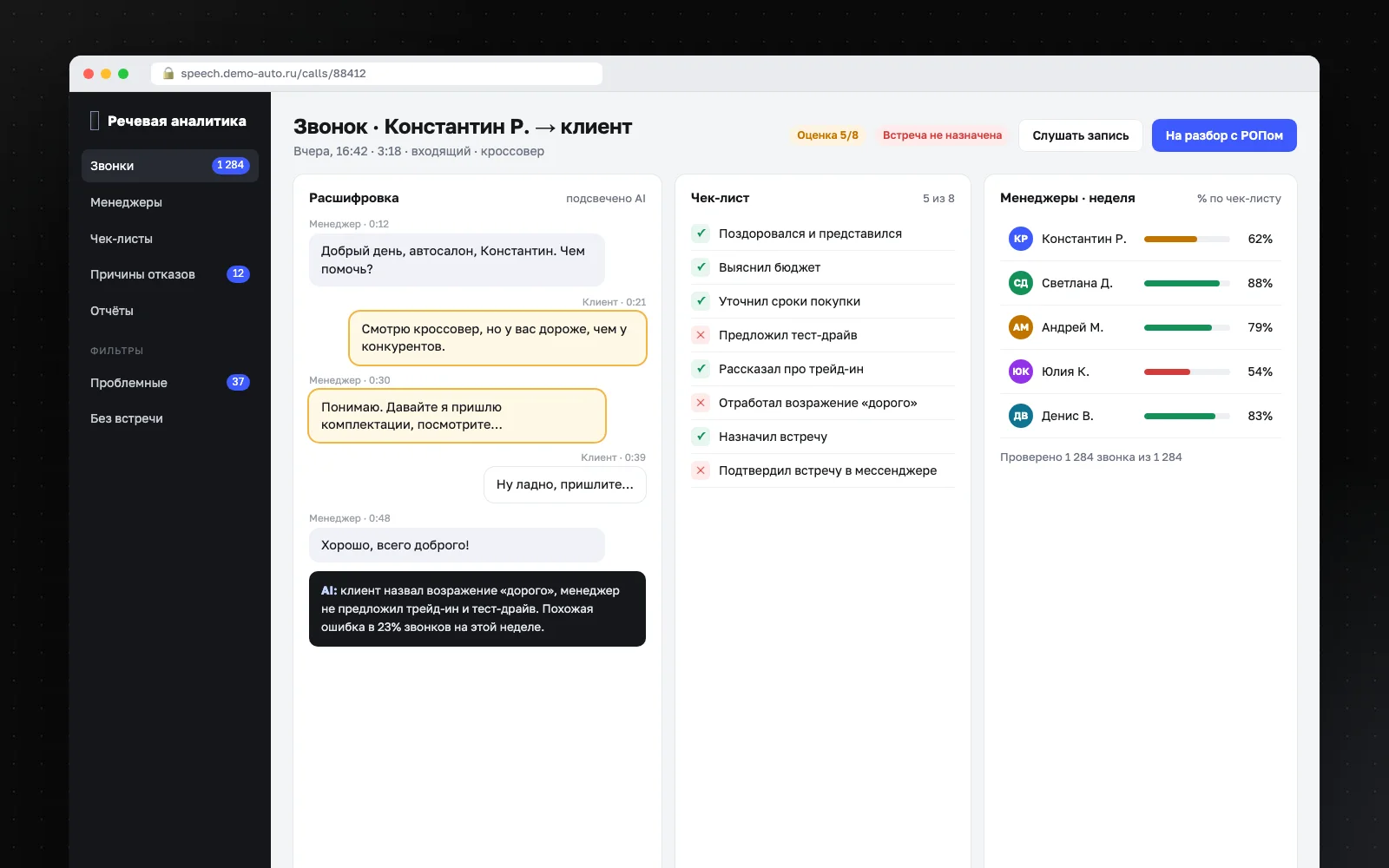The width and height of the screenshot is (1389, 868).
Task: Click the подсвечено AI label
Action: (x=606, y=199)
